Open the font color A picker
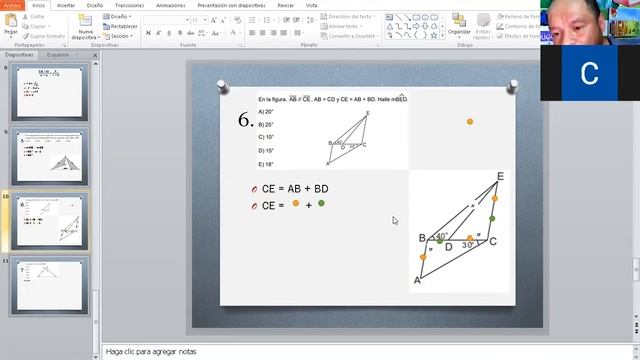Screen dimensions: 640x360 tap(233, 33)
